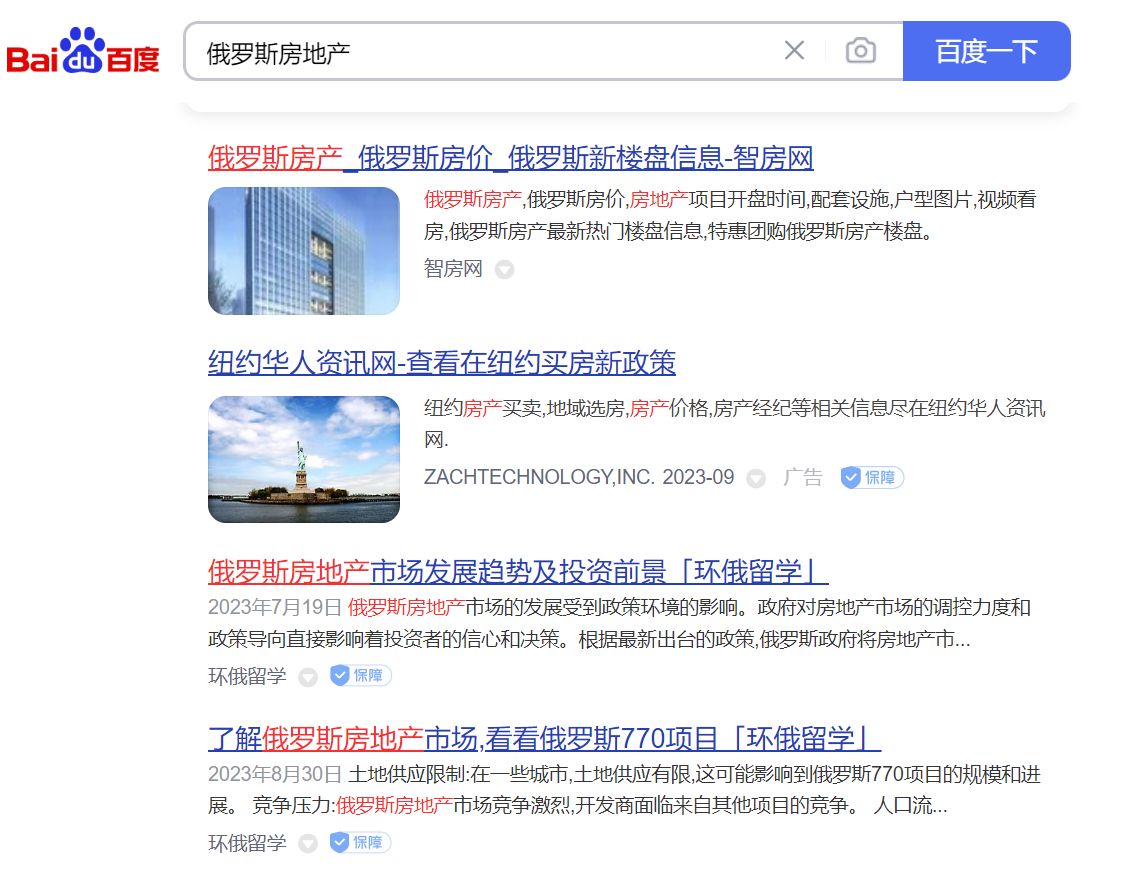Click the 智房网 source name

click(453, 269)
